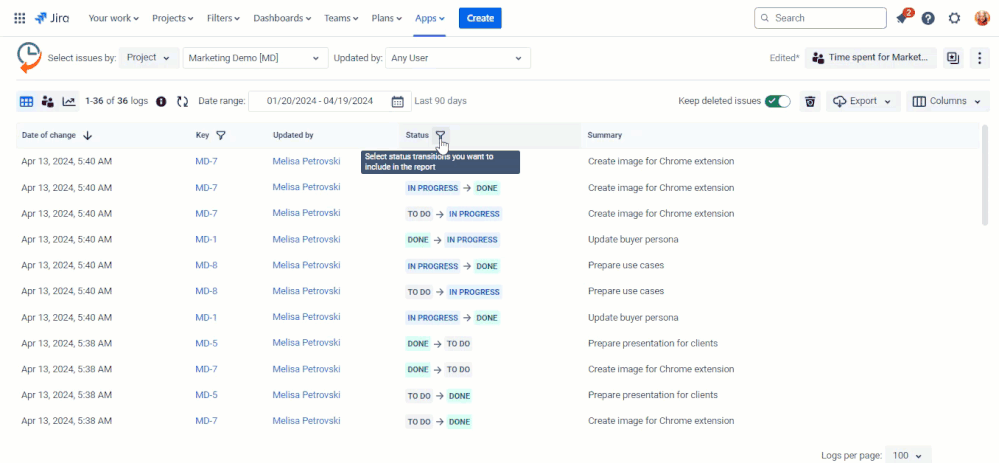The height and width of the screenshot is (463, 999).
Task: Switch to the chart view icon
Action: [69, 101]
